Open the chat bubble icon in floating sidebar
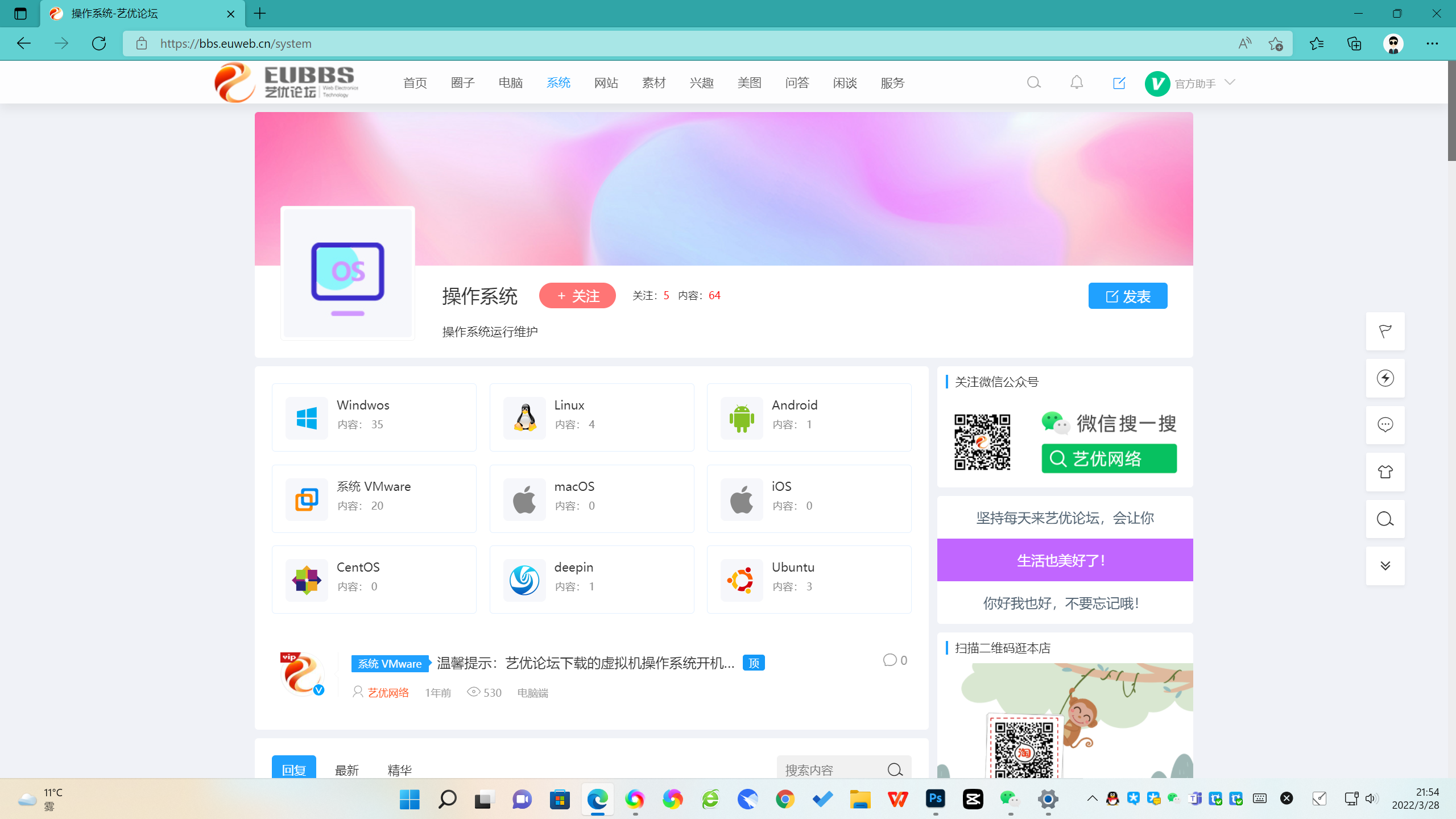 click(x=1385, y=425)
